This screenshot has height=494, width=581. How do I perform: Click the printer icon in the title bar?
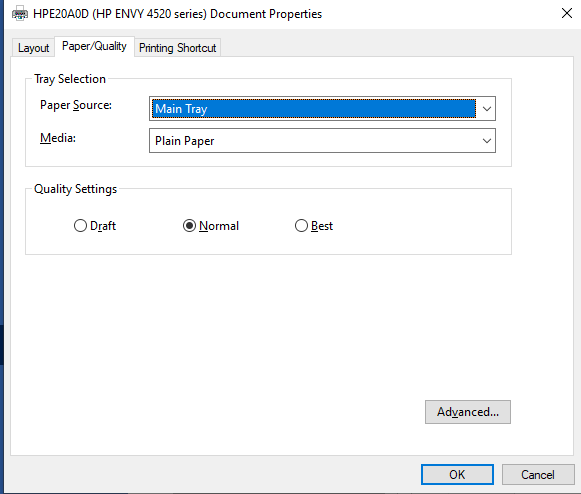(x=20, y=14)
